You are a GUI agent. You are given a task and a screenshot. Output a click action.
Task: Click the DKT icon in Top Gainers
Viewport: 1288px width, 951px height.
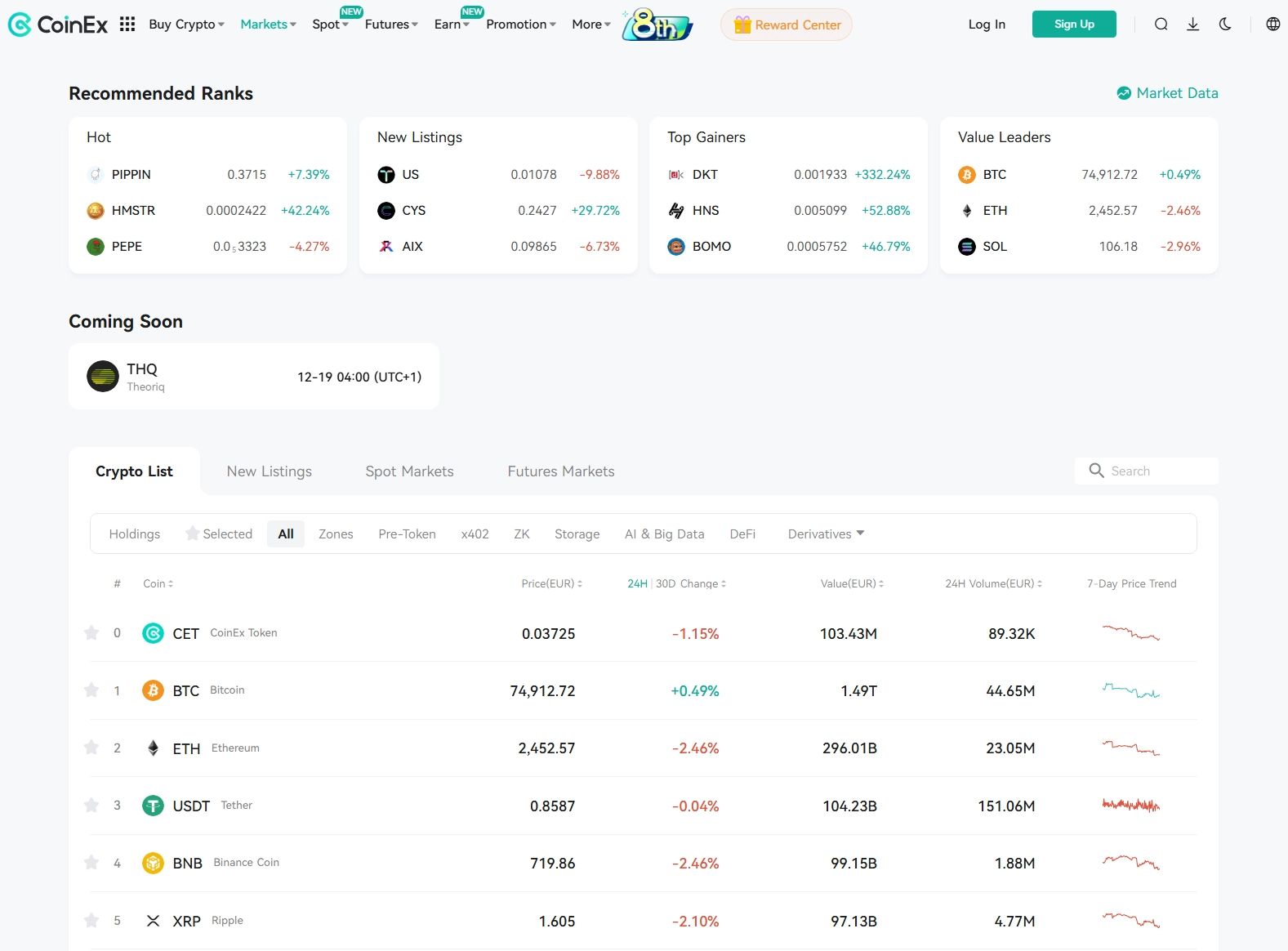point(676,175)
